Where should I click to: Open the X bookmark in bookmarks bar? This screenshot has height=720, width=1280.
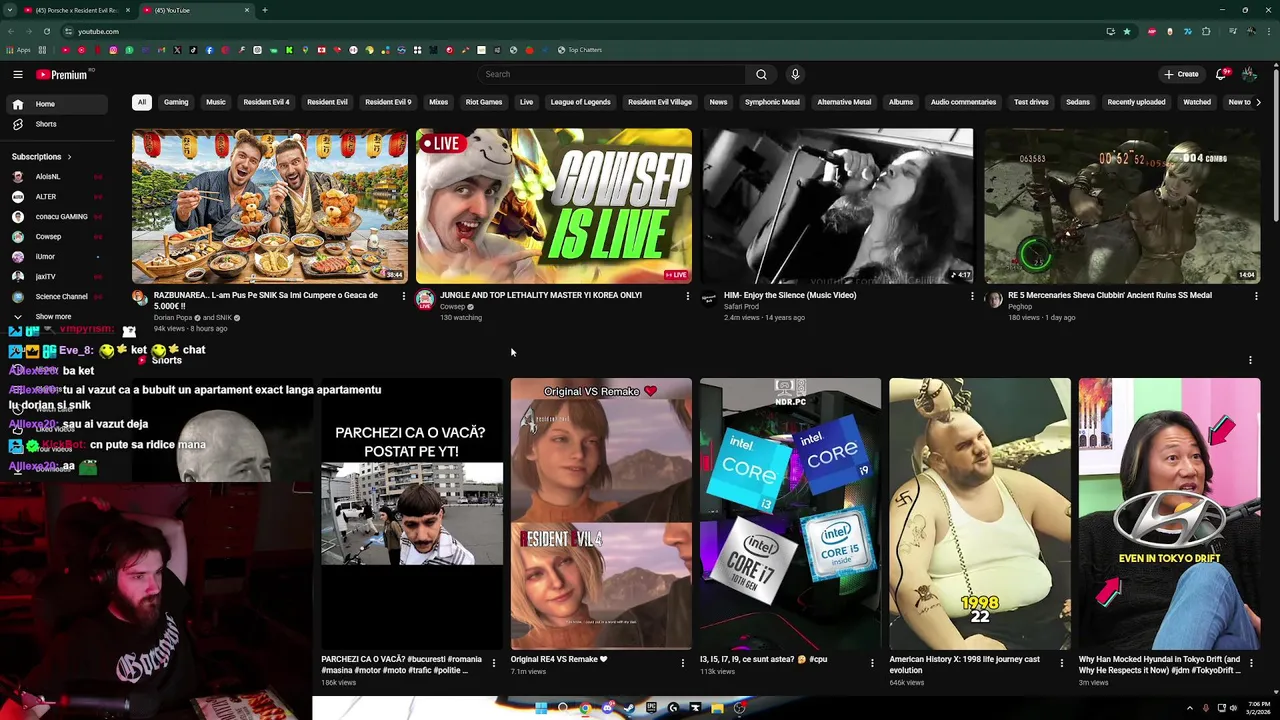[x=177, y=50]
